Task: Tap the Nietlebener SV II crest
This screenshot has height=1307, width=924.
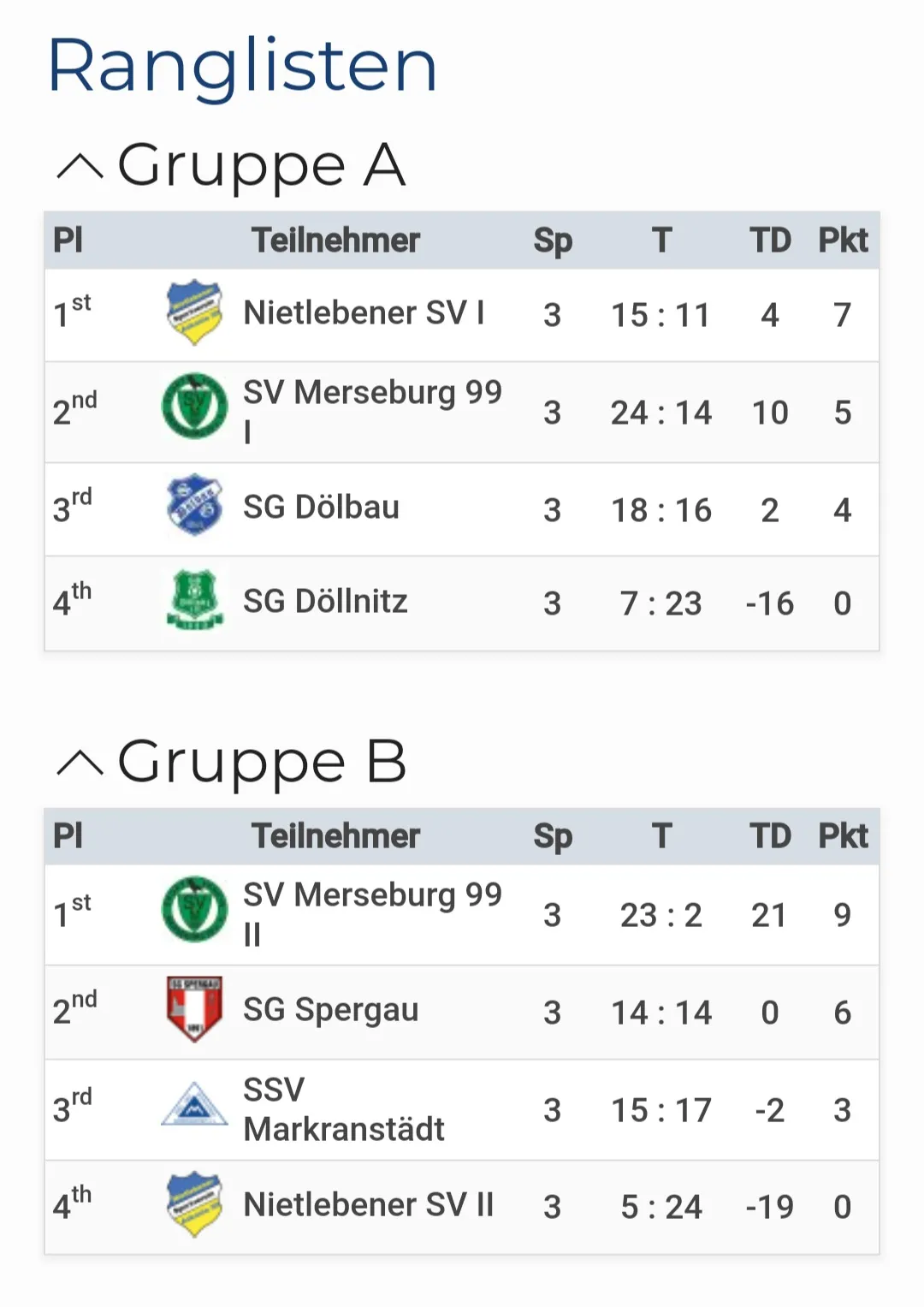Action: [195, 1203]
